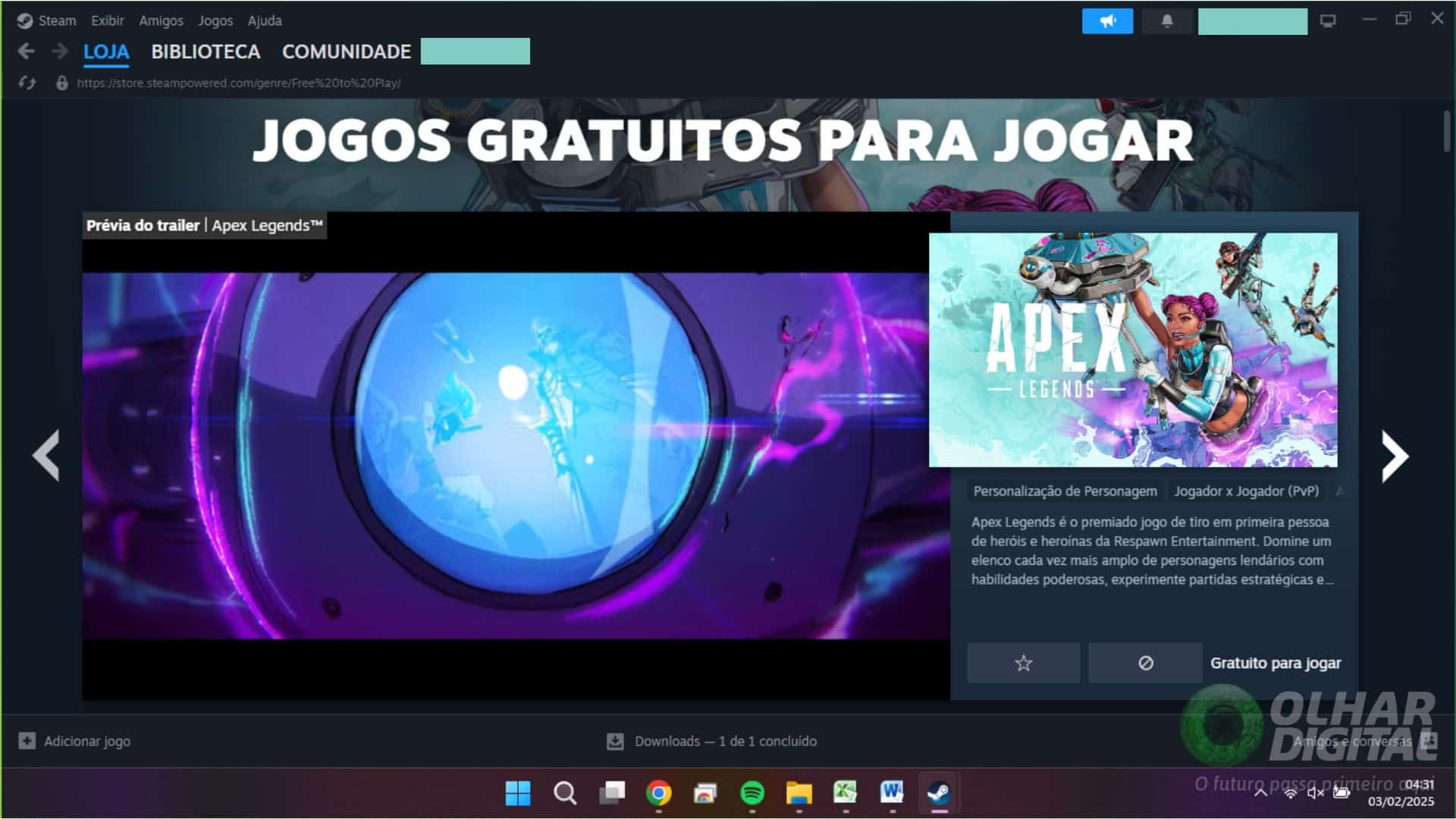Viewport: 1456px width, 819px height.
Task: Open the notifications bell
Action: coord(1167,21)
